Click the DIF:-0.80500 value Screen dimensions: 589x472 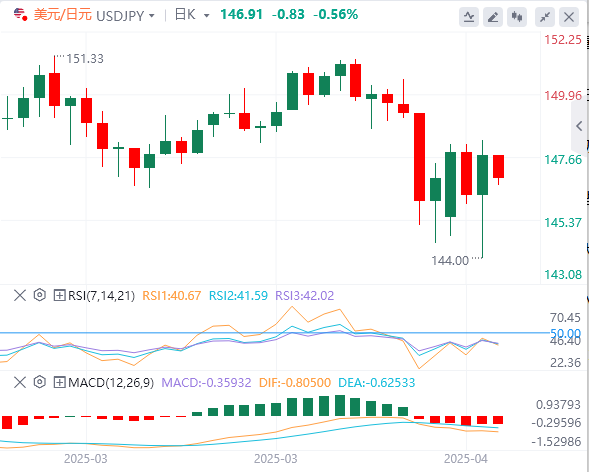[295, 383]
